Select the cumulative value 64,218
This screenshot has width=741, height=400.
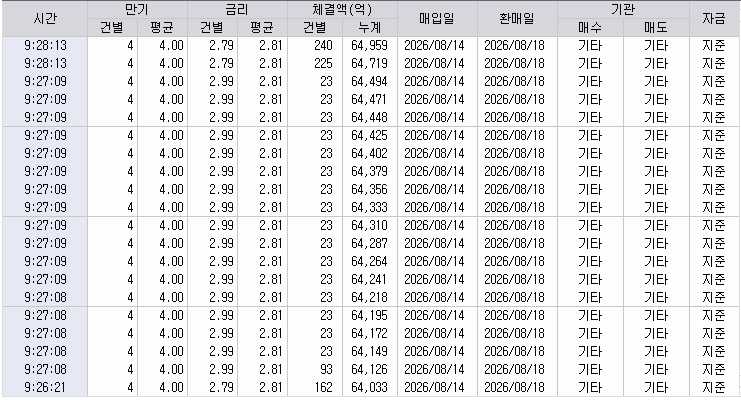click(x=369, y=297)
